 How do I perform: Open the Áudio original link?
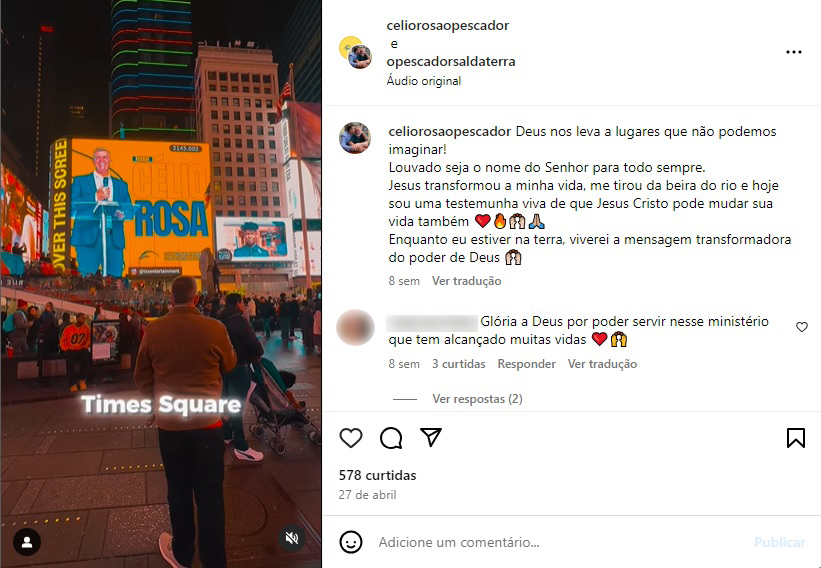(424, 81)
